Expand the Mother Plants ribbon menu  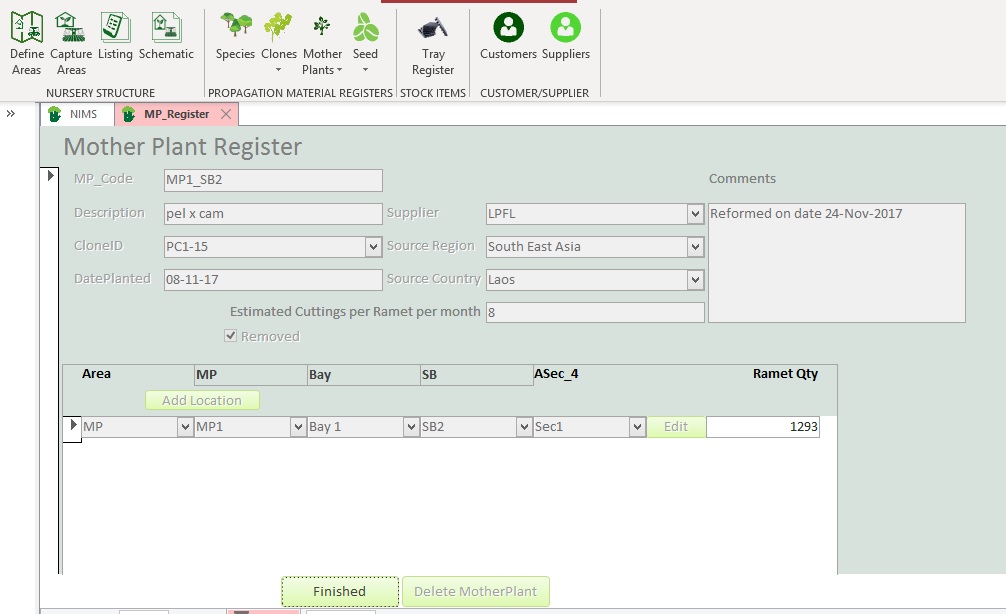[x=322, y=45]
